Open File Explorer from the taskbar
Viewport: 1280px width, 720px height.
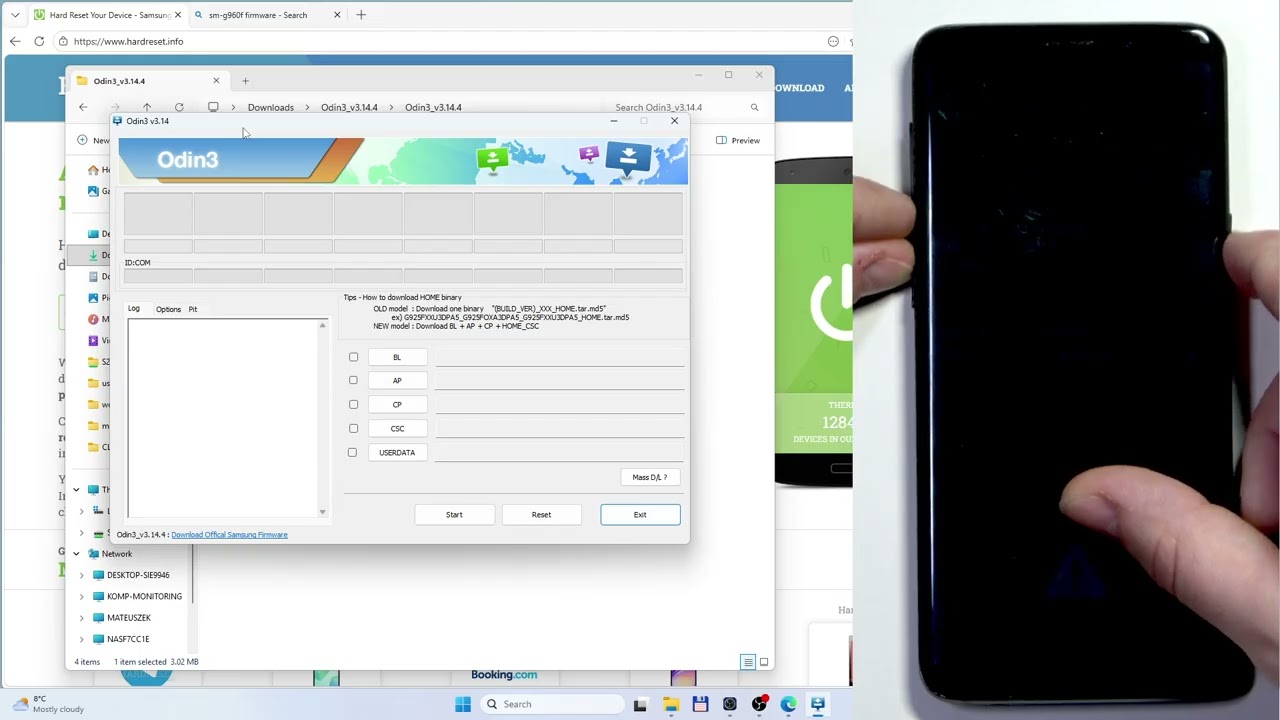(x=670, y=704)
